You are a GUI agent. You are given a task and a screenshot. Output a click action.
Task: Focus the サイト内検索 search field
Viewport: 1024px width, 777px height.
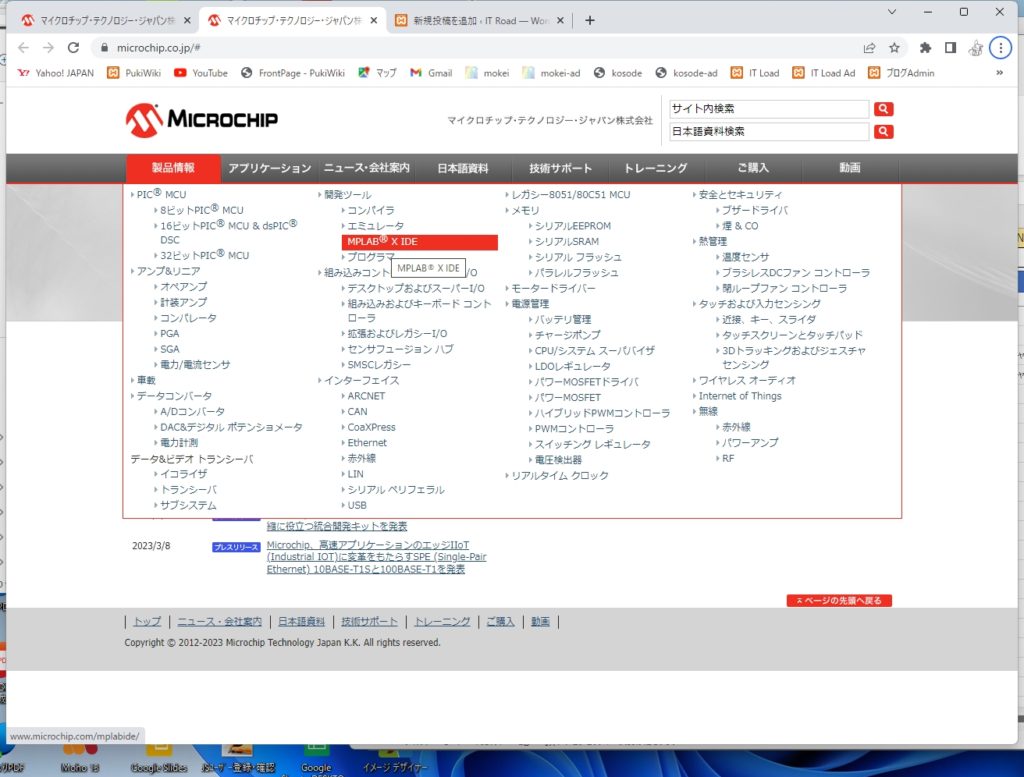tap(769, 109)
